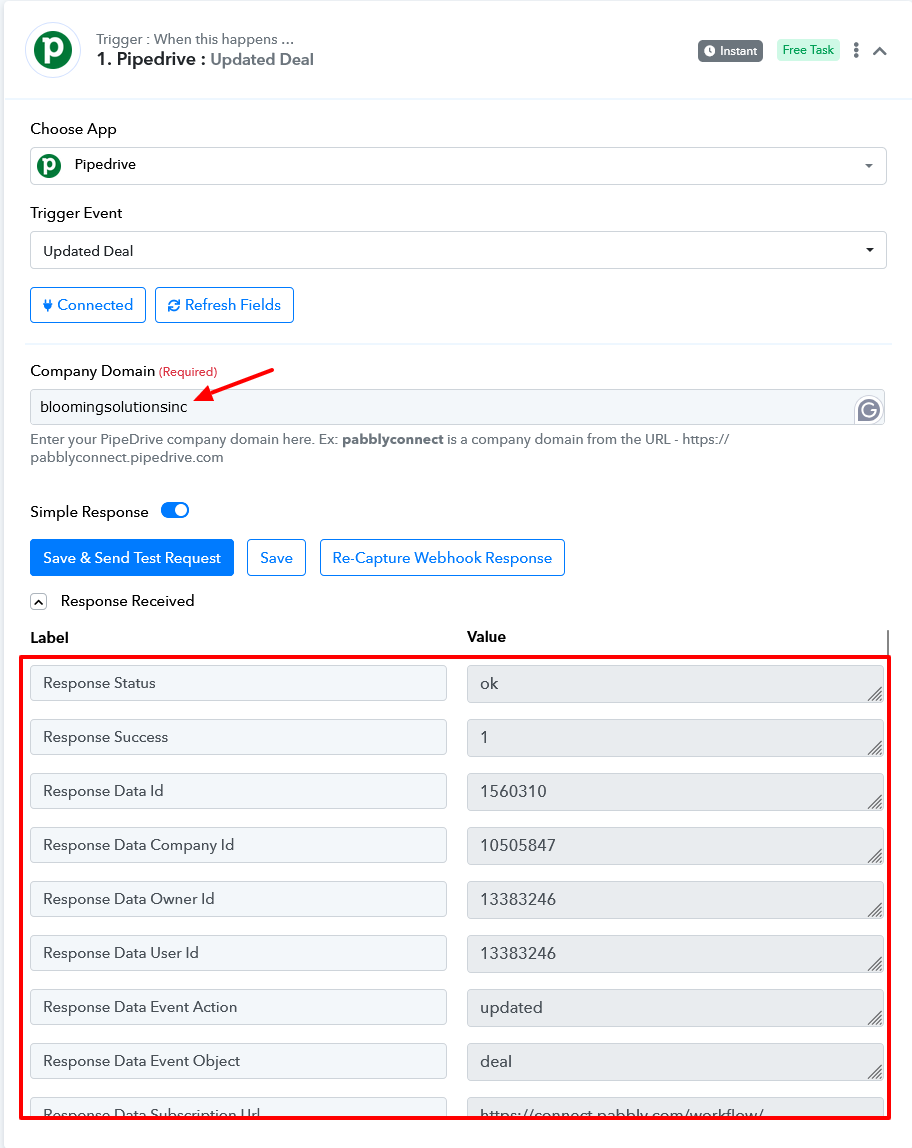Open the three-dot step options menu
Image resolution: width=912 pixels, height=1148 pixels.
coord(856,50)
